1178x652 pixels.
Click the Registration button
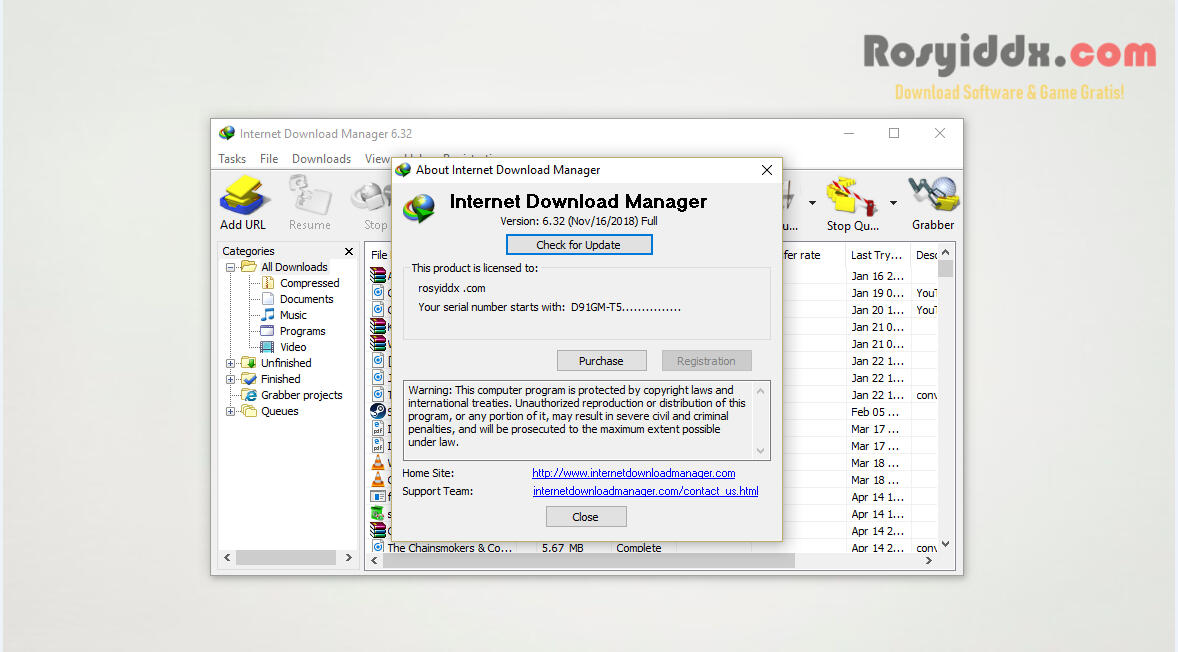(x=706, y=361)
